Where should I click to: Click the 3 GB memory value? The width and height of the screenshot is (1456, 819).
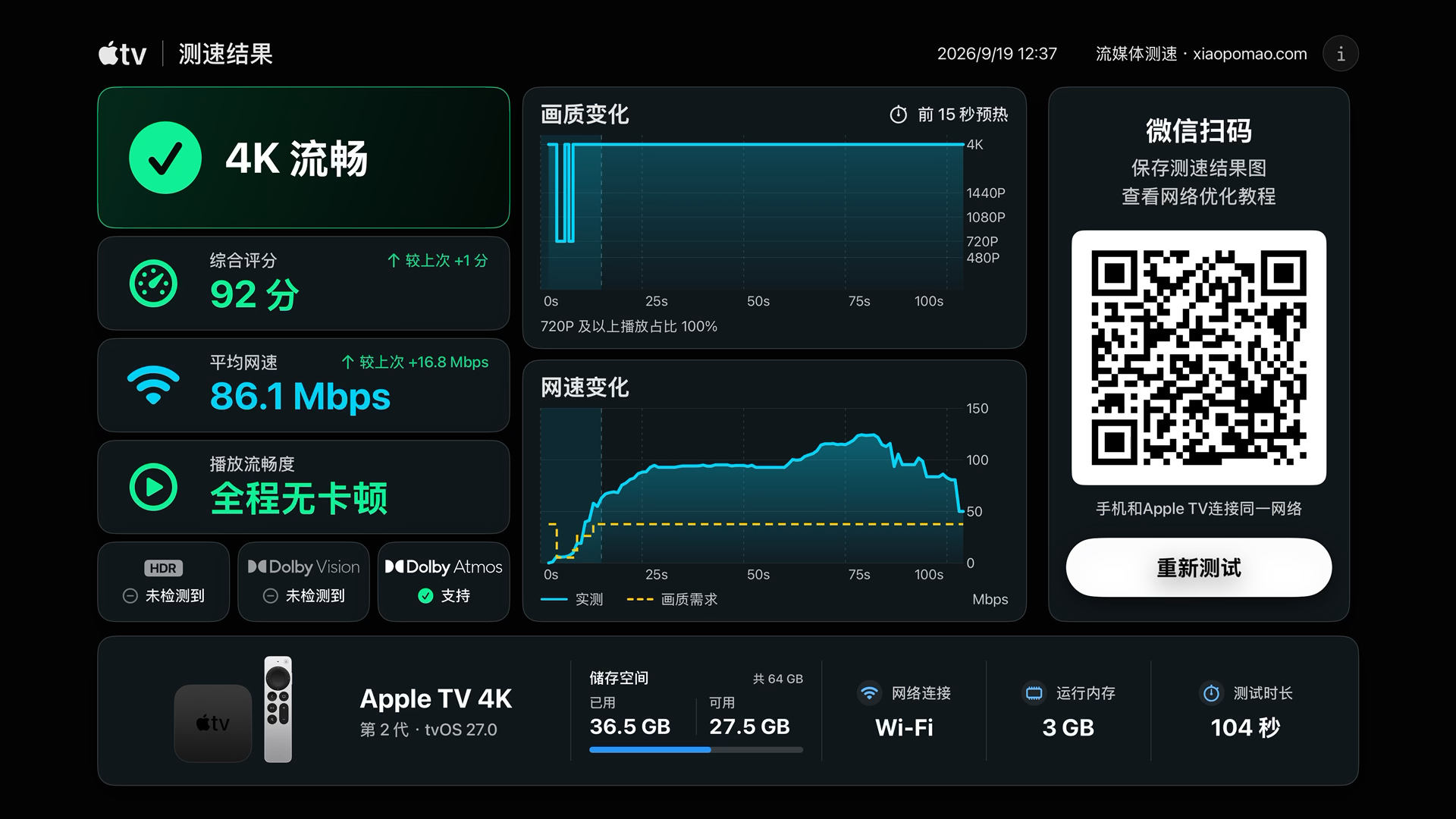coord(1068,727)
